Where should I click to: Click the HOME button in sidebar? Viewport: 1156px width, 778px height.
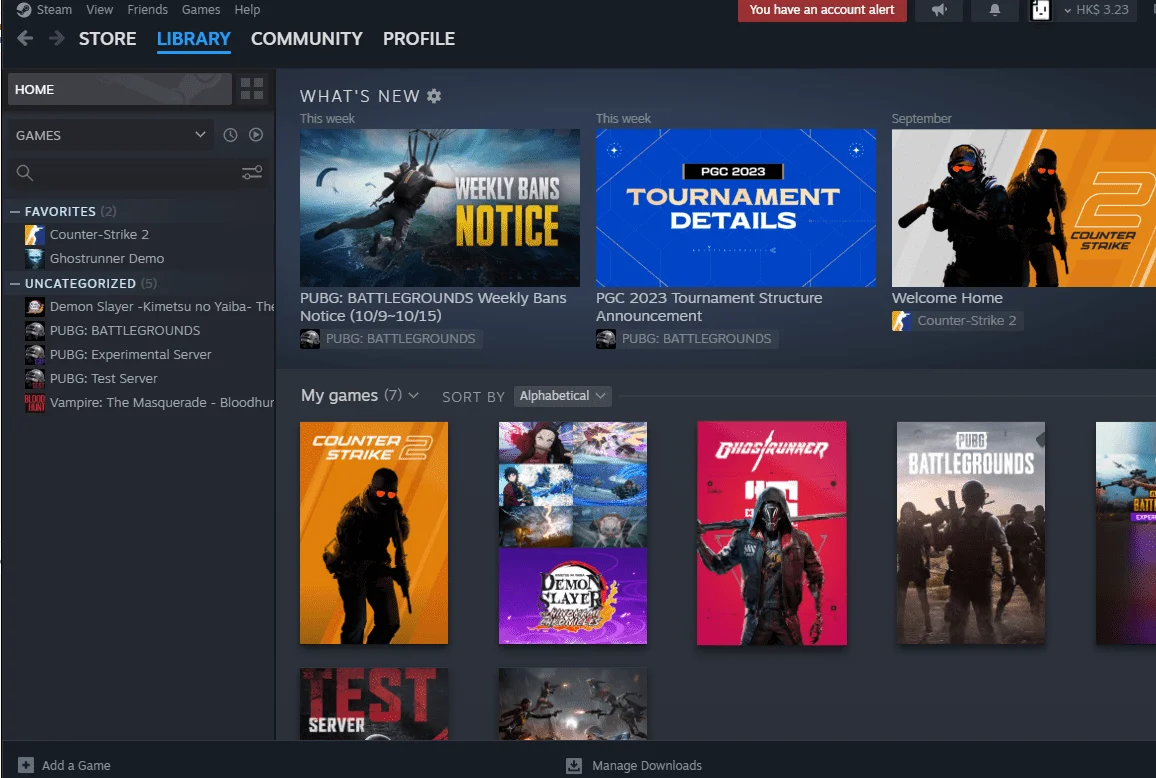119,89
